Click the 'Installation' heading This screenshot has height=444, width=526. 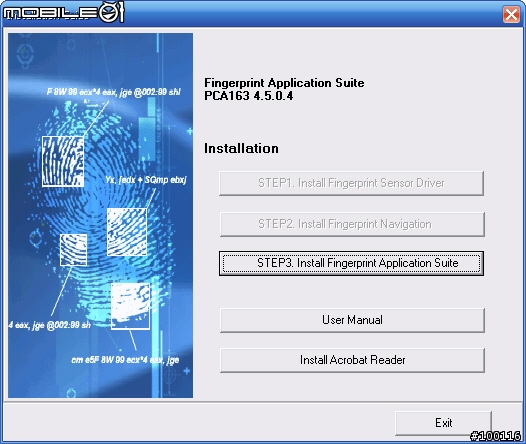click(x=241, y=149)
